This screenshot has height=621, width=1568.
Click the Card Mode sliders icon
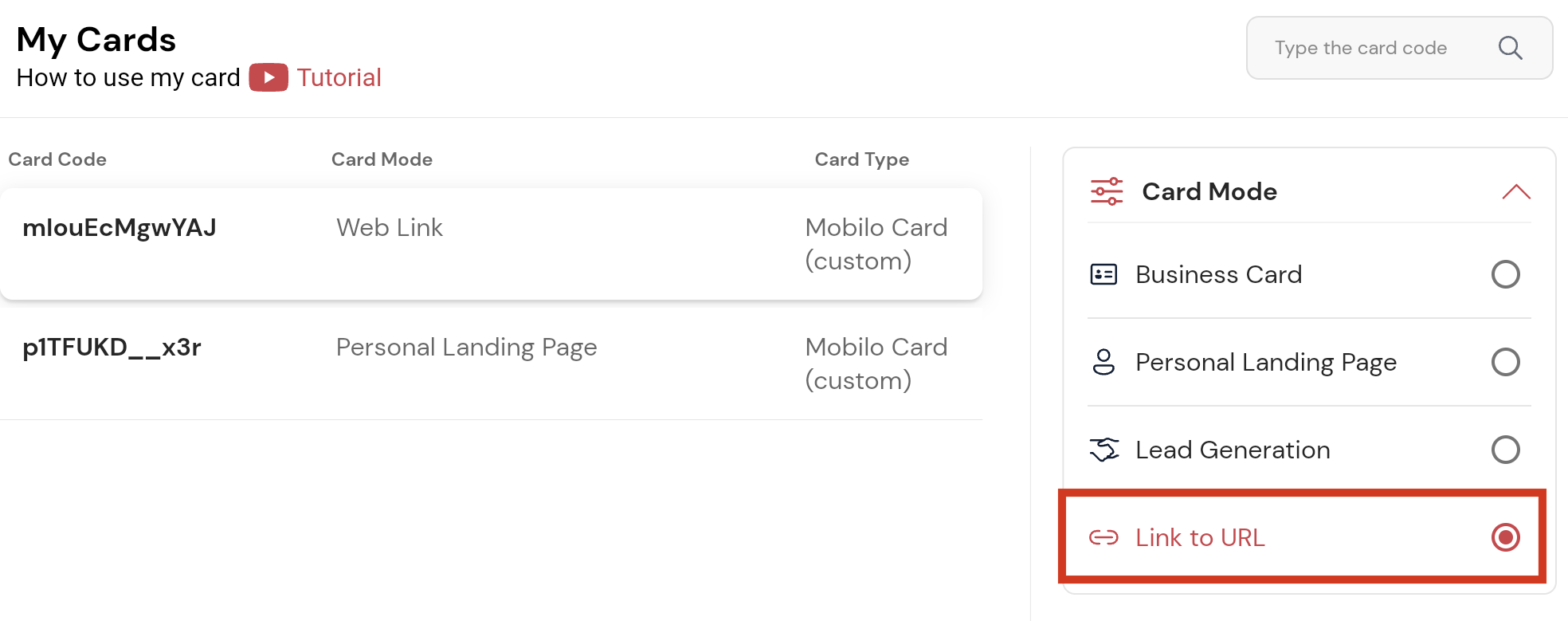(1107, 191)
